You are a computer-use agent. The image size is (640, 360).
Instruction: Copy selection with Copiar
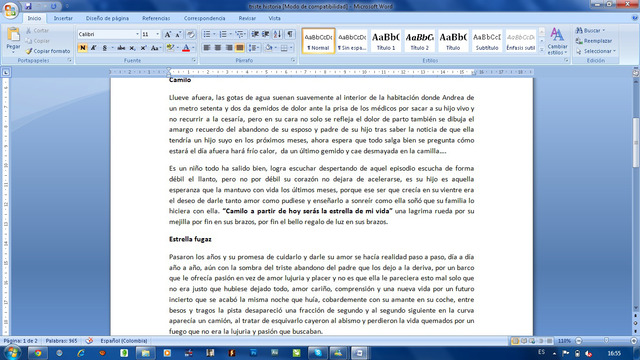pos(38,41)
